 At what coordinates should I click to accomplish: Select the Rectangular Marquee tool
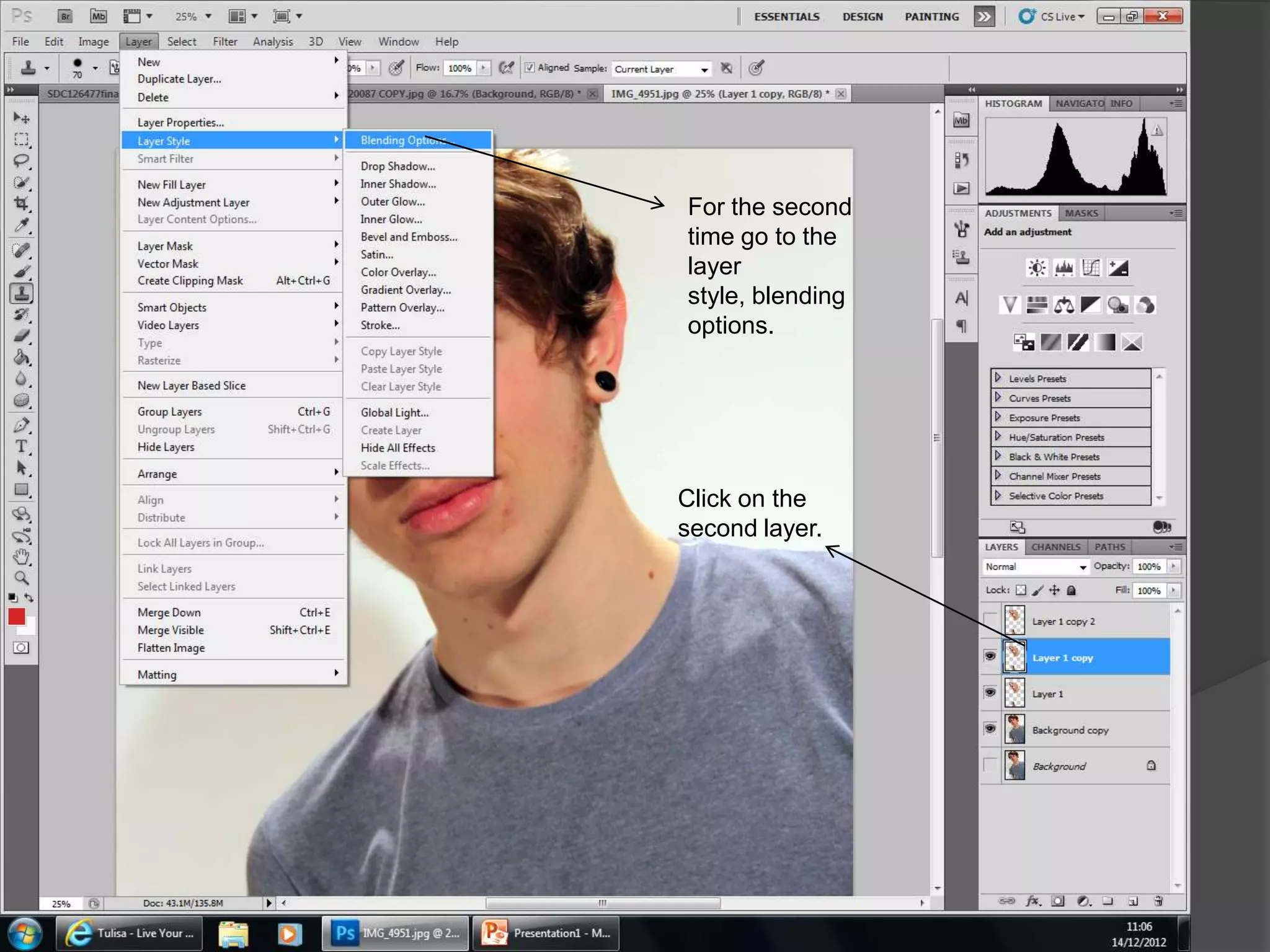click(x=21, y=139)
